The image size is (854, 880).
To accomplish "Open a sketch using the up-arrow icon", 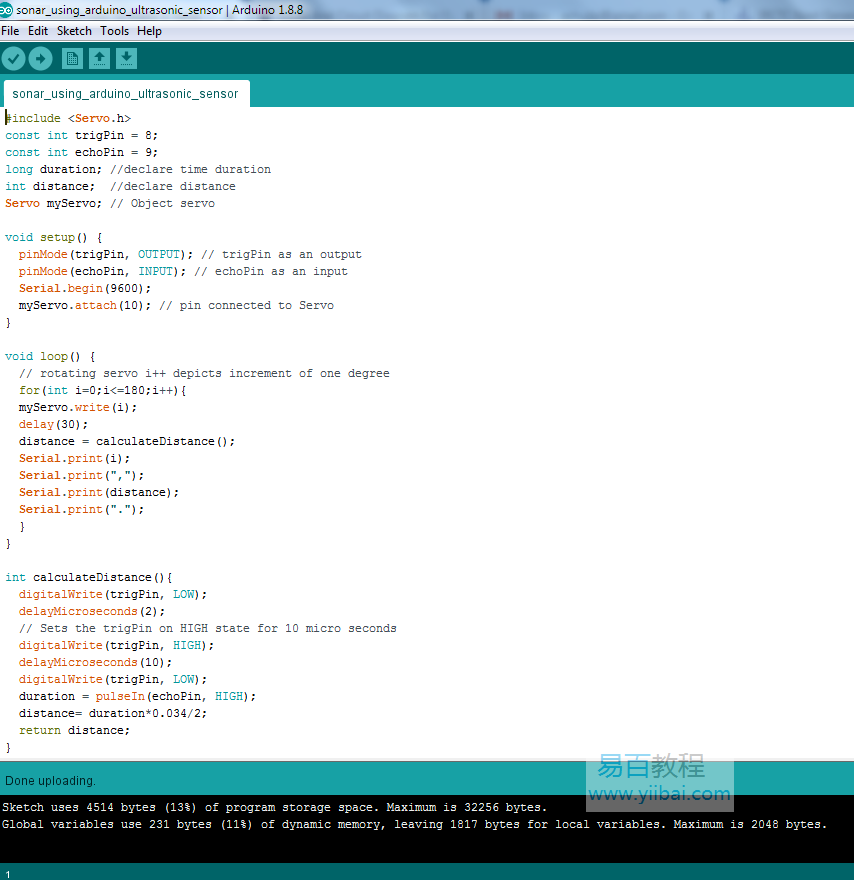I will [x=100, y=59].
